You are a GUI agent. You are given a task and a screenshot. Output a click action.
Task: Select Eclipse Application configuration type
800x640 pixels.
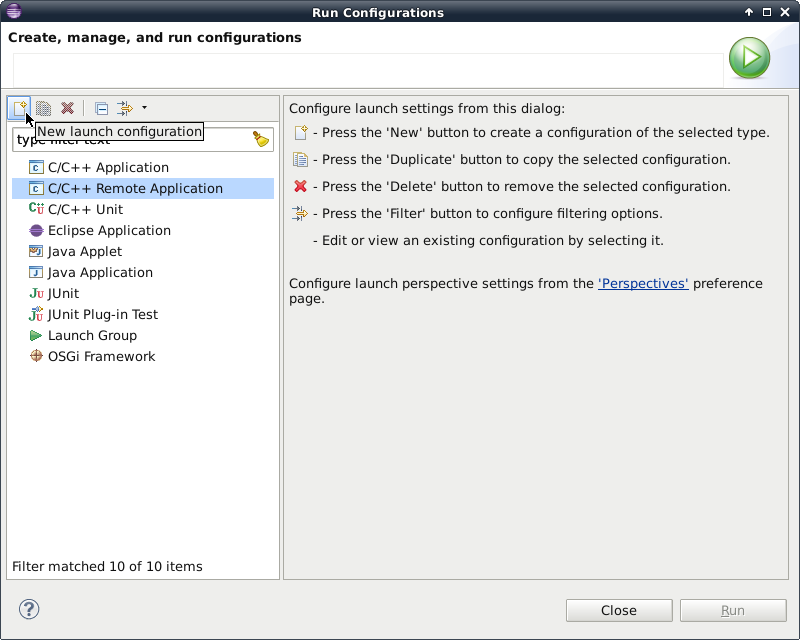tap(100, 230)
